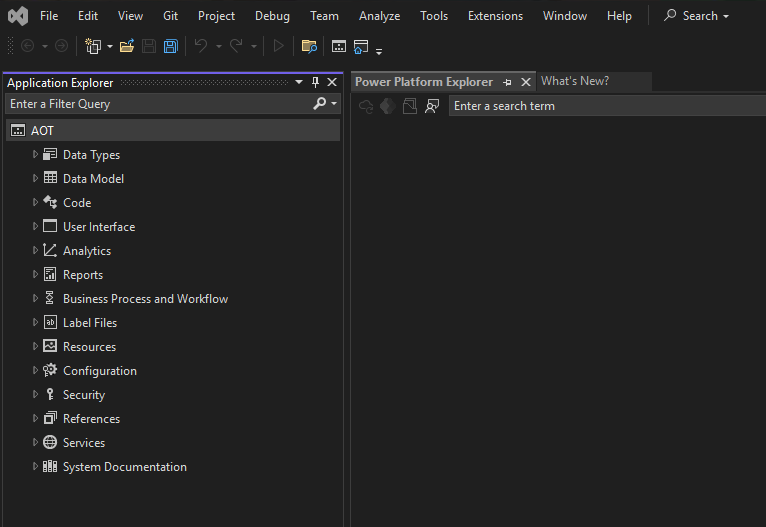Viewport: 766px width, 527px height.
Task: Open the Window menu
Action: (565, 16)
